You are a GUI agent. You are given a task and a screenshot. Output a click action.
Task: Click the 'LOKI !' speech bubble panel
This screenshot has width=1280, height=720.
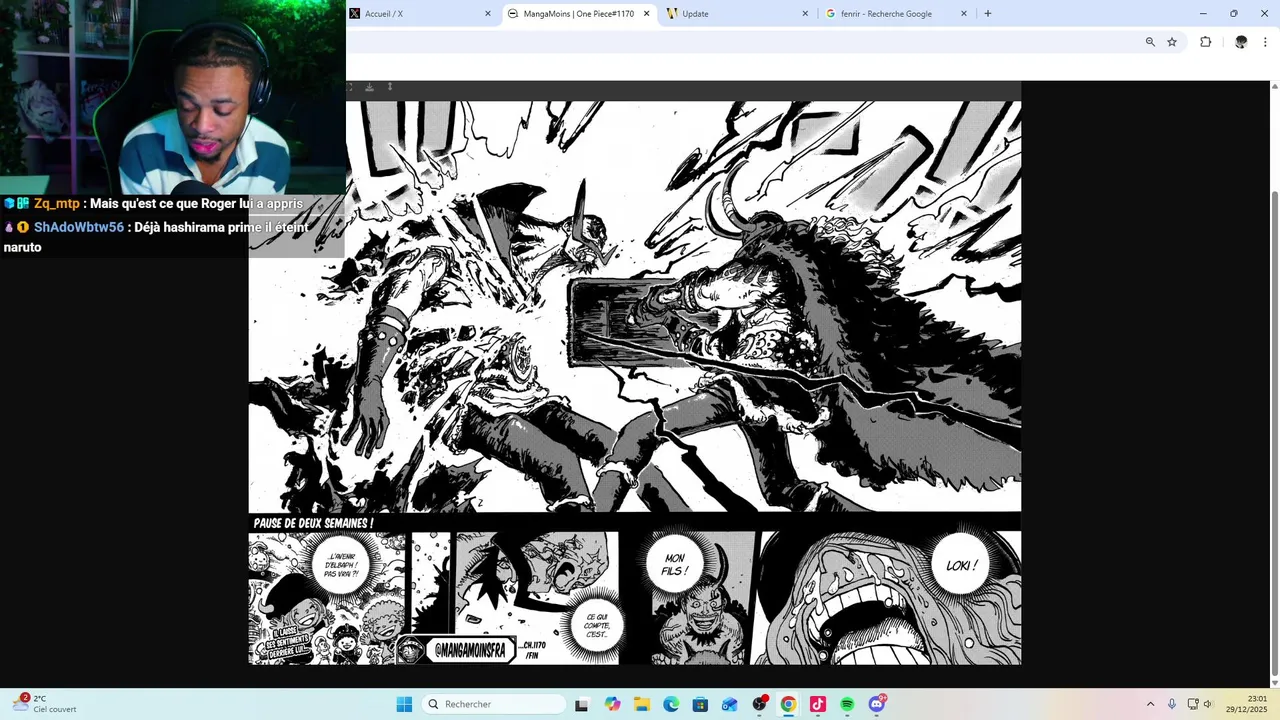coord(886,598)
